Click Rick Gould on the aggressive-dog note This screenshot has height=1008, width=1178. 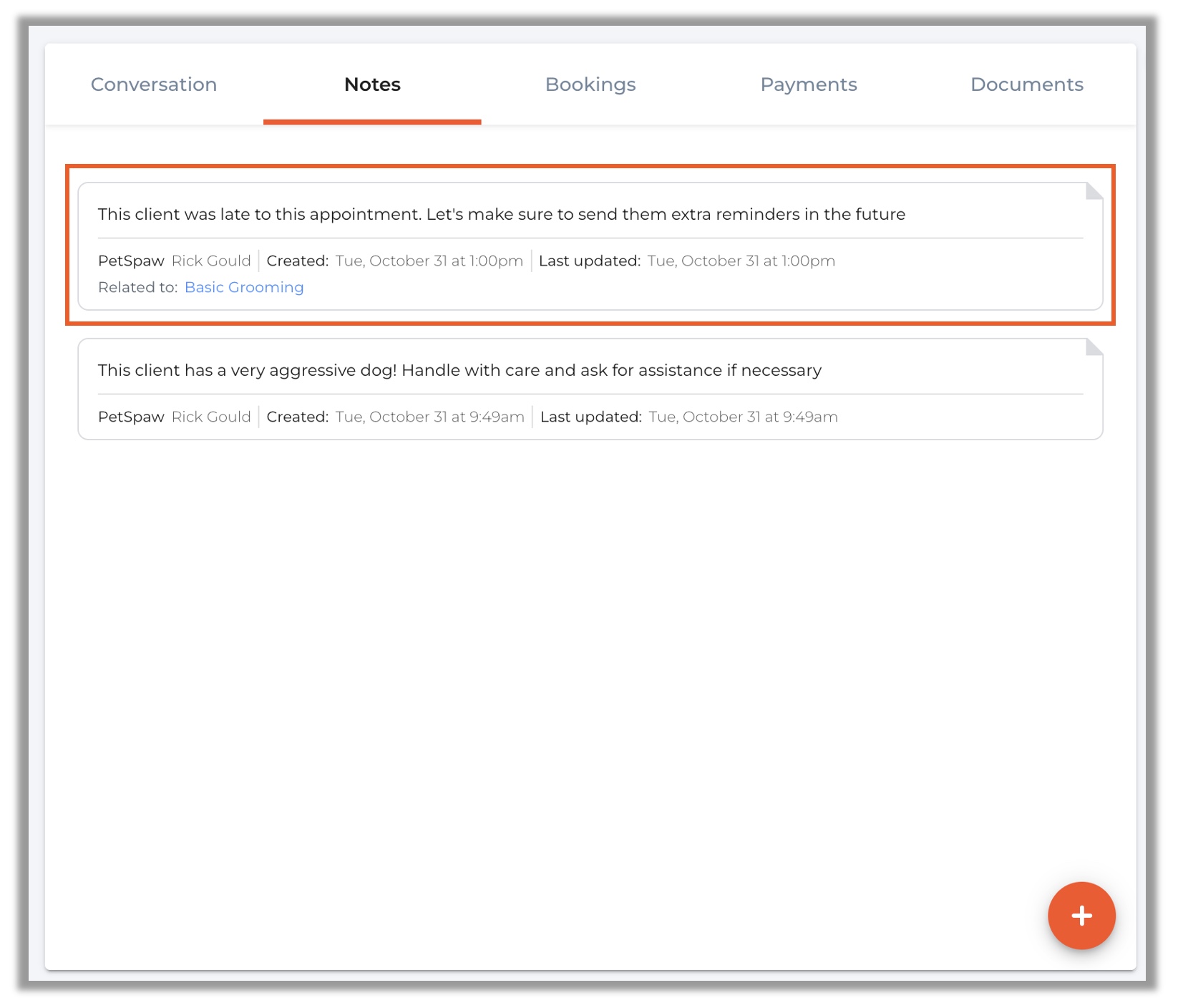tap(211, 416)
